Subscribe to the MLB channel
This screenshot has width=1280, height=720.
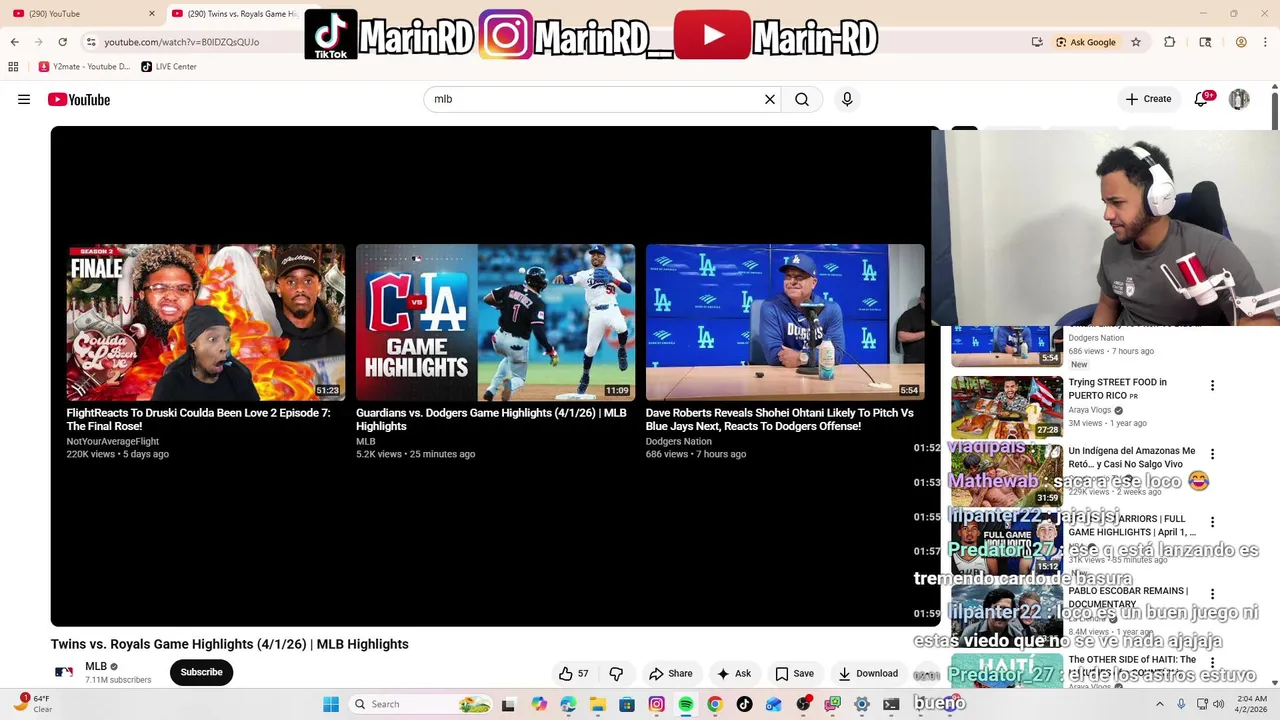(x=201, y=672)
